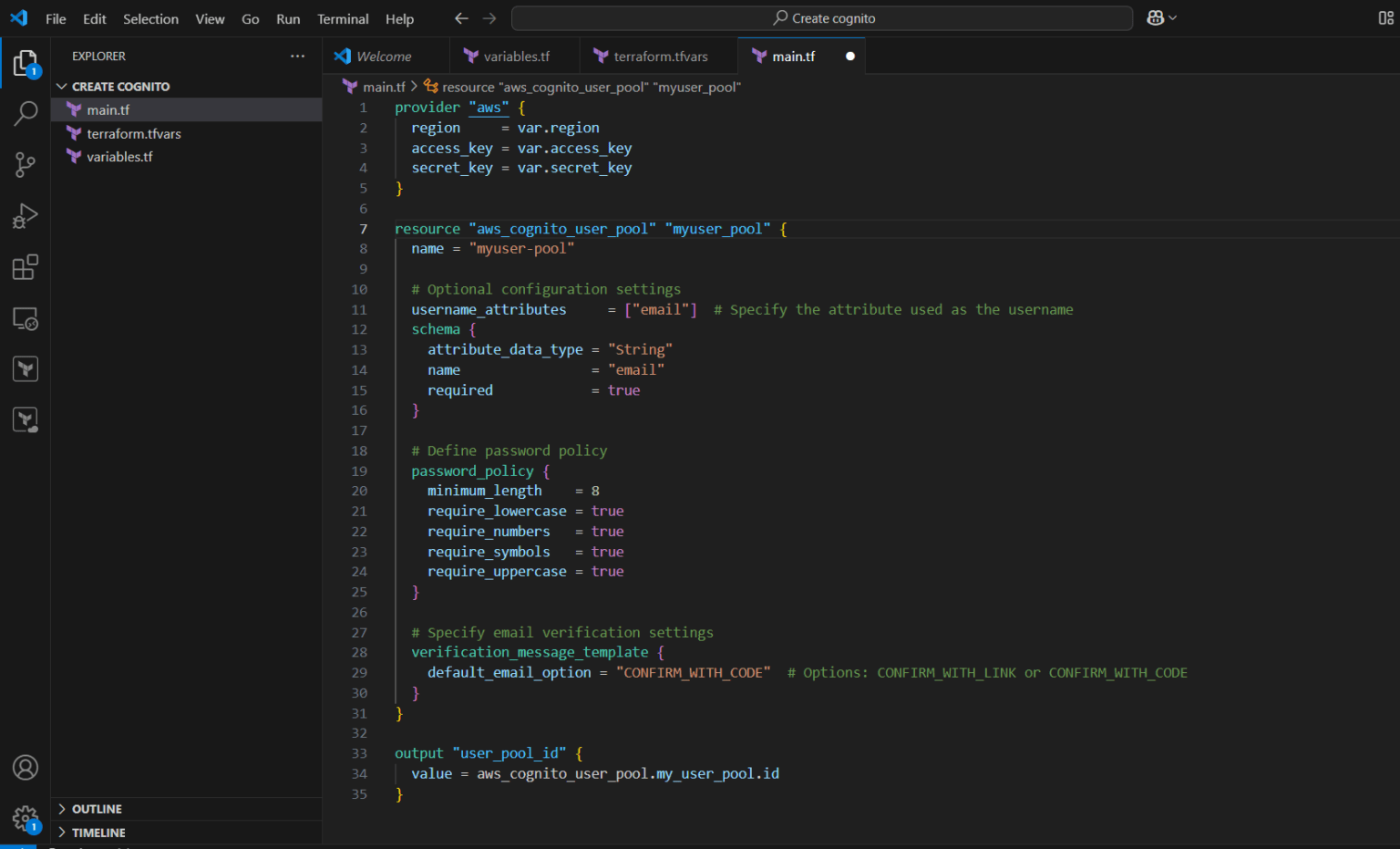Open the Remote Explorer view

26,318
